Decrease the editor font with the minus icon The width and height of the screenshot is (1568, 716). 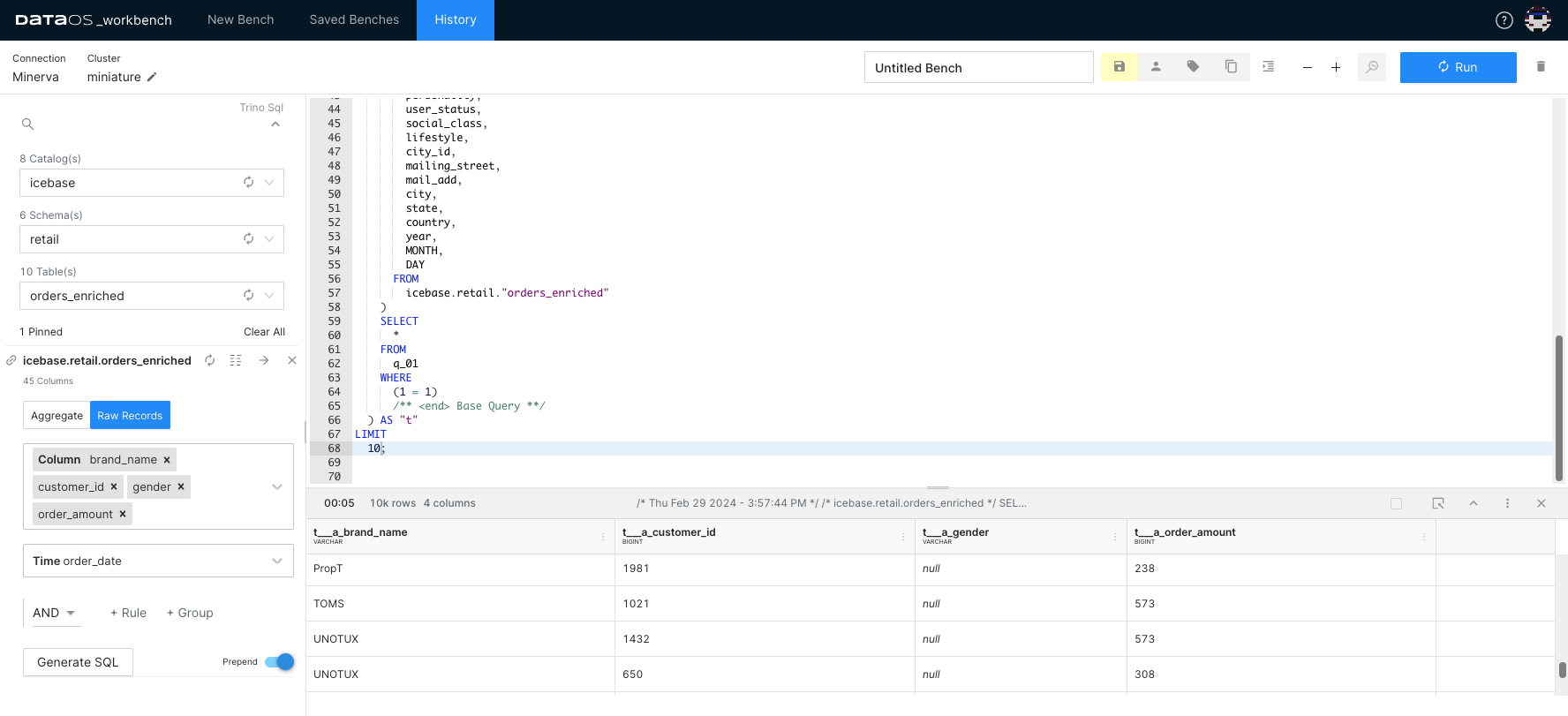click(x=1308, y=67)
